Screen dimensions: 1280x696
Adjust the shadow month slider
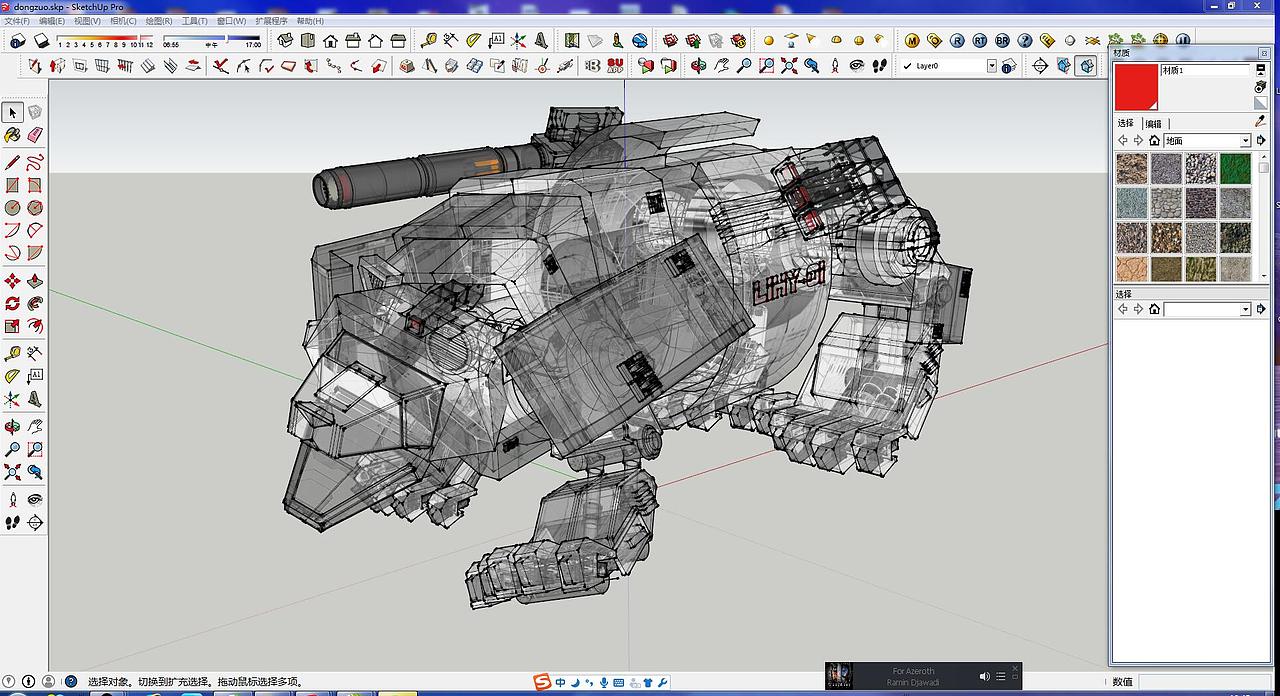[103, 40]
